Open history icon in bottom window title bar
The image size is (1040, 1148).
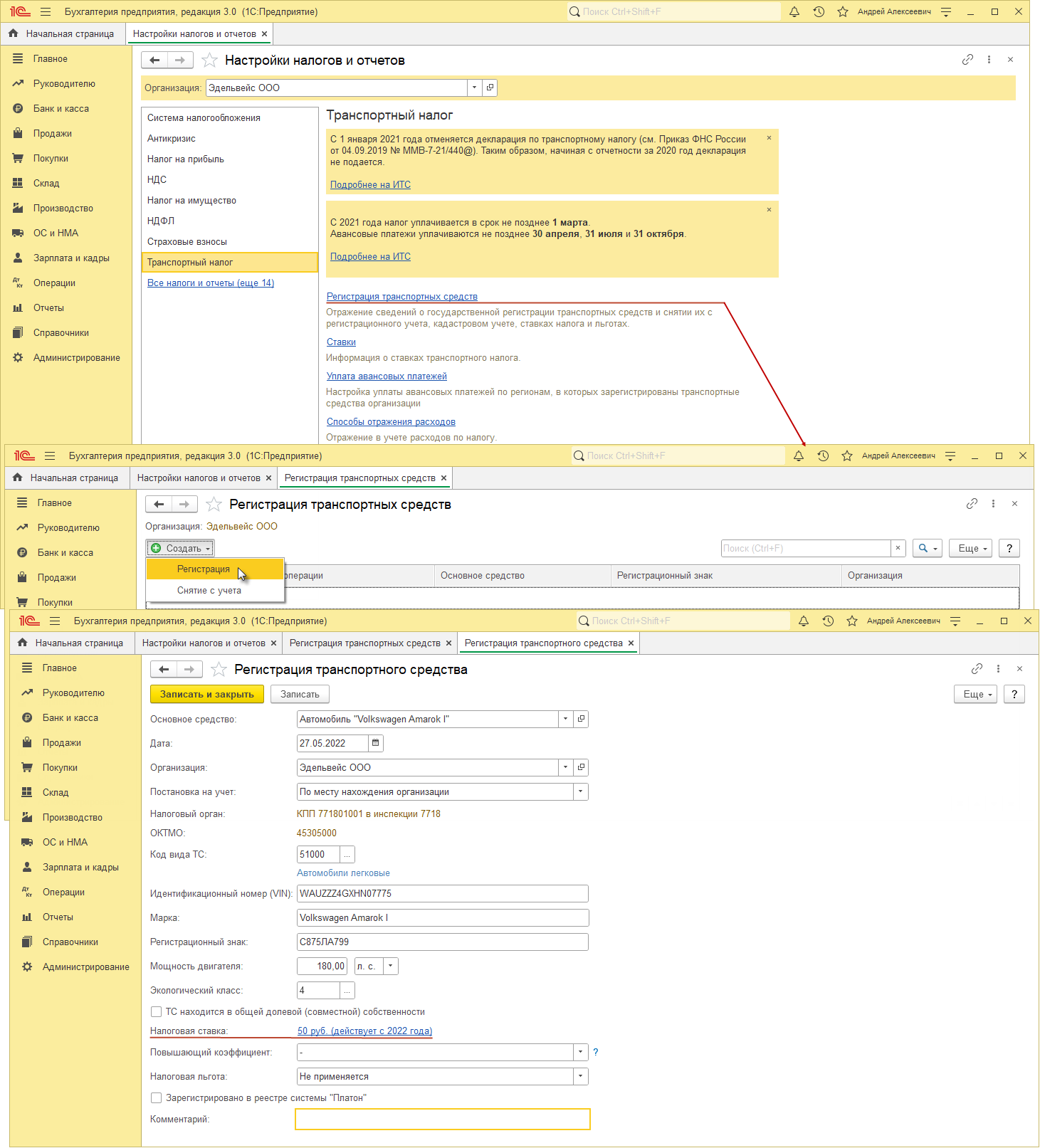pos(828,621)
